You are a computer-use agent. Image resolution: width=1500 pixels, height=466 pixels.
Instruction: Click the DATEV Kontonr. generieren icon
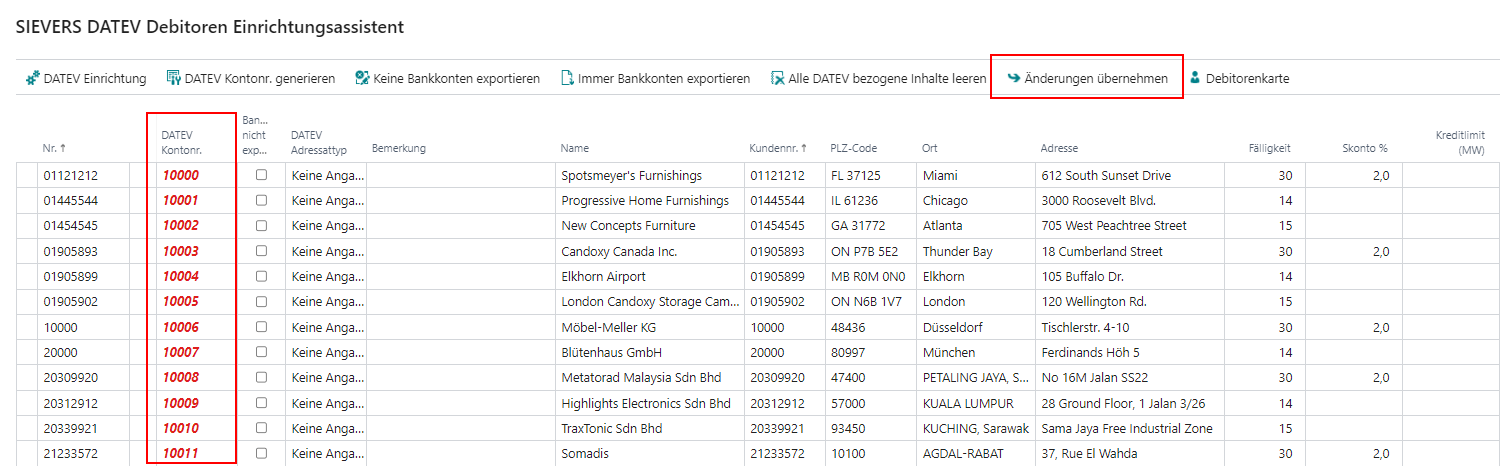(173, 78)
